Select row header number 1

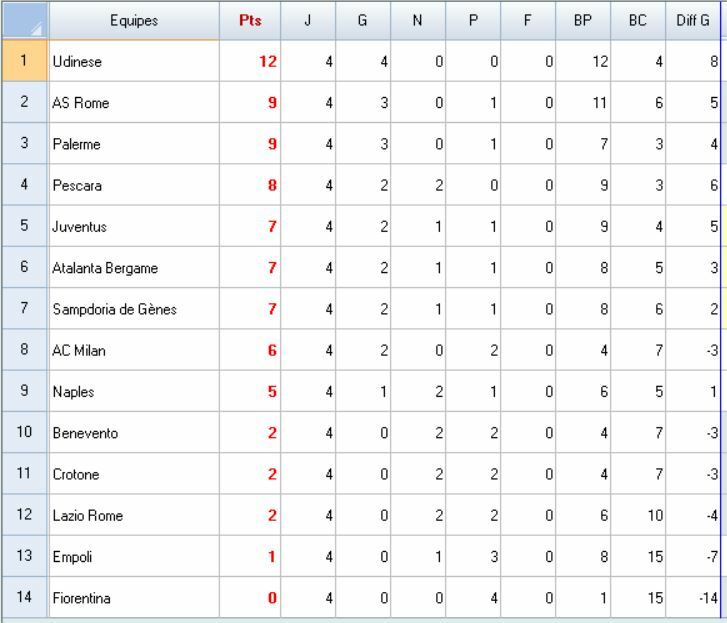(x=24, y=62)
